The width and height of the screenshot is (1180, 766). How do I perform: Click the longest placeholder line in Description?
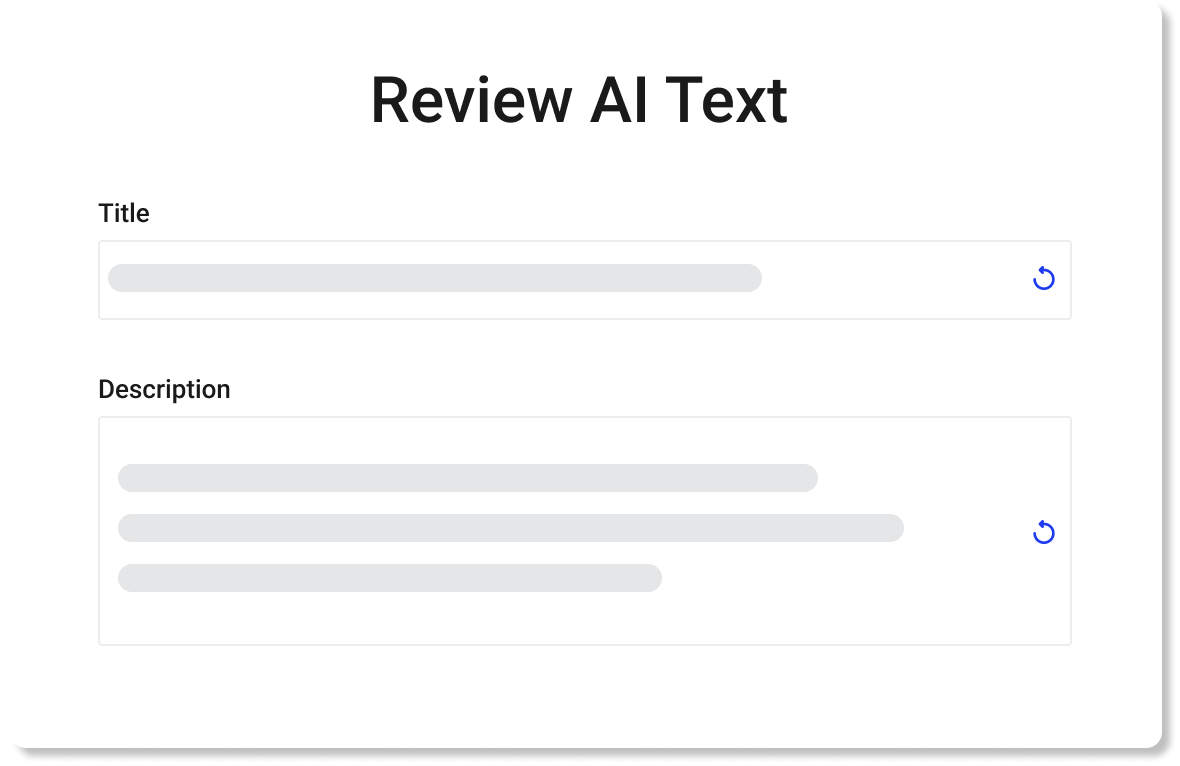pos(510,528)
